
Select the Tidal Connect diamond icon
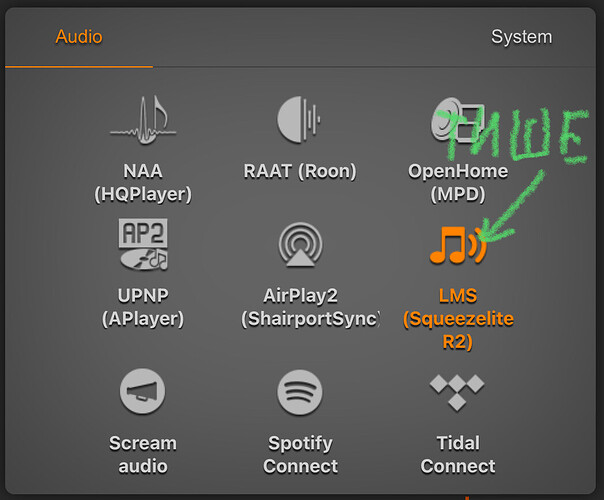[x=457, y=390]
